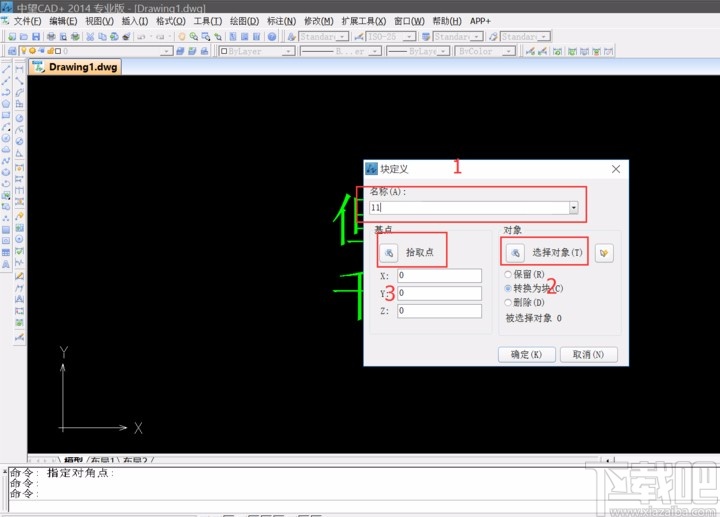720x517 pixels.
Task: Open the 插入(I) Insert menu
Action: click(x=135, y=21)
